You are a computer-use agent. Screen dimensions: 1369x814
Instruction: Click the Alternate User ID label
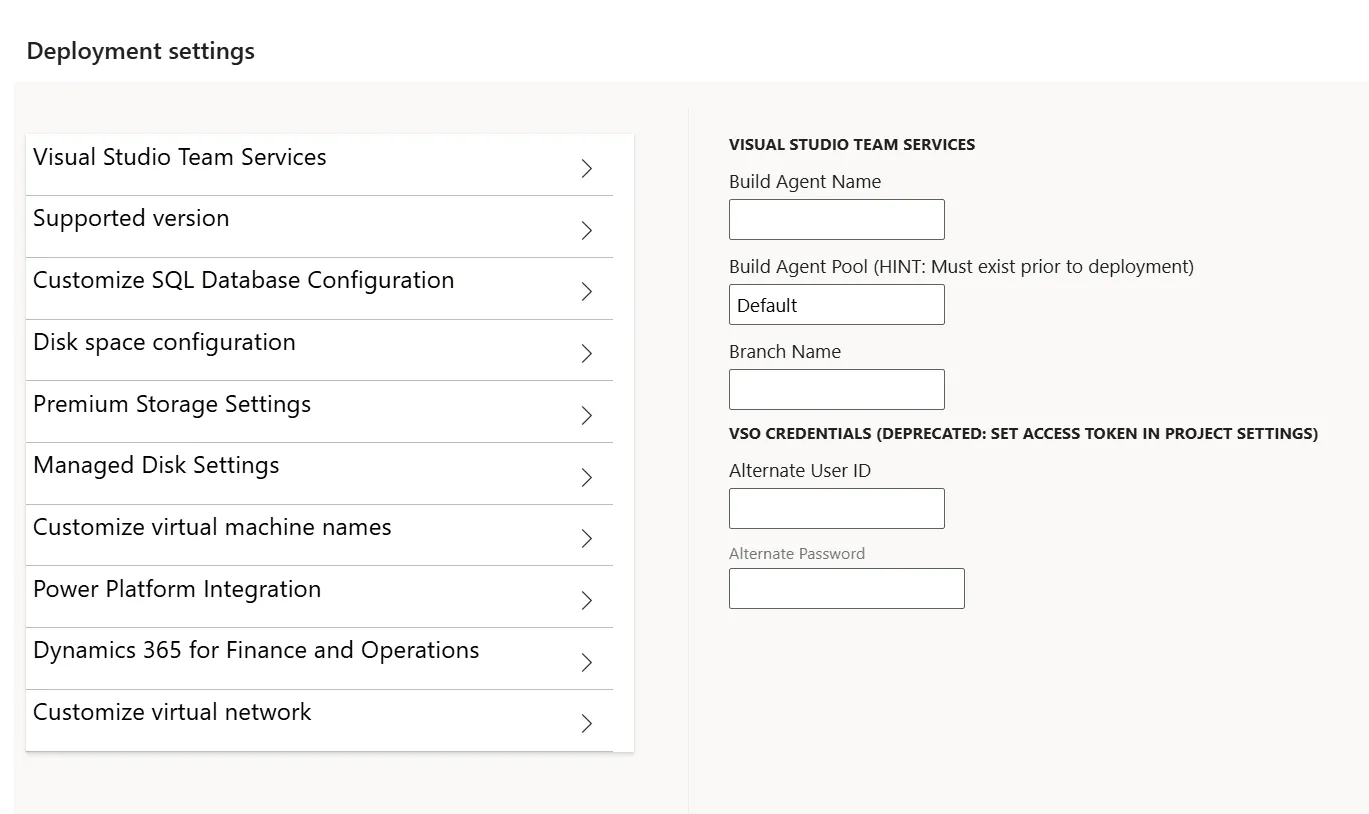click(x=800, y=471)
